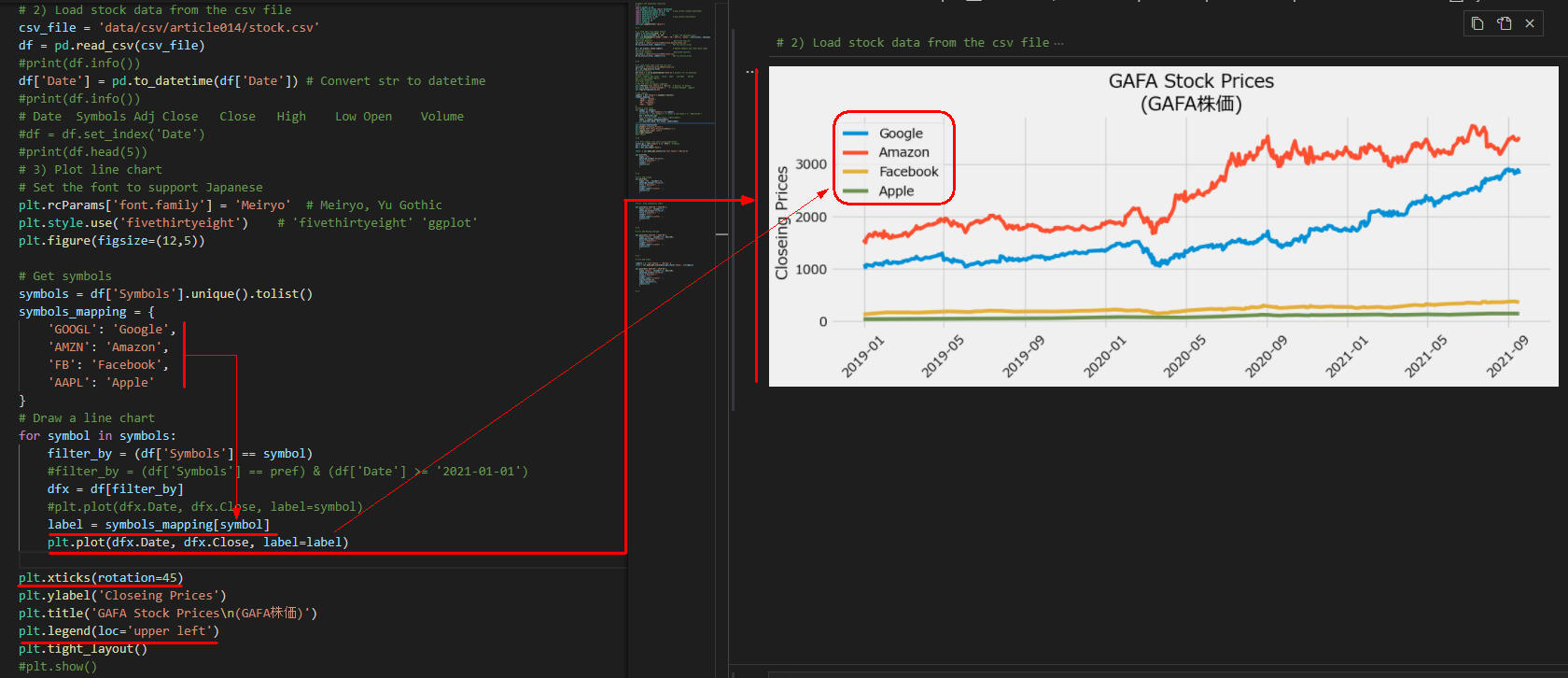
Task: Click the plt.style.use('fivethirtyeight') line
Action: pos(133,223)
